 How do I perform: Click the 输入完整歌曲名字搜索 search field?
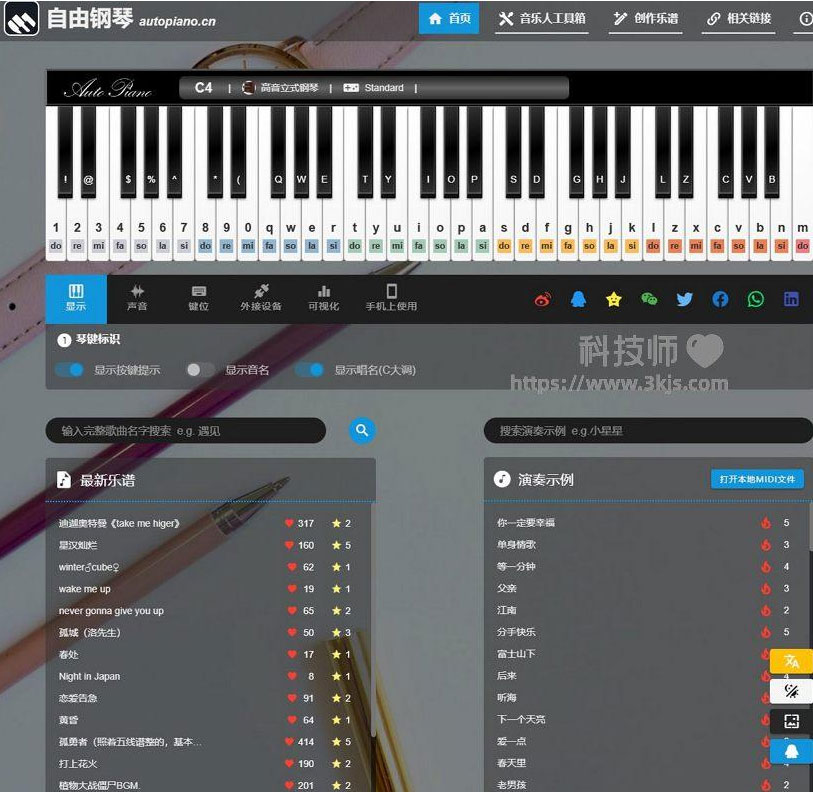pos(186,431)
